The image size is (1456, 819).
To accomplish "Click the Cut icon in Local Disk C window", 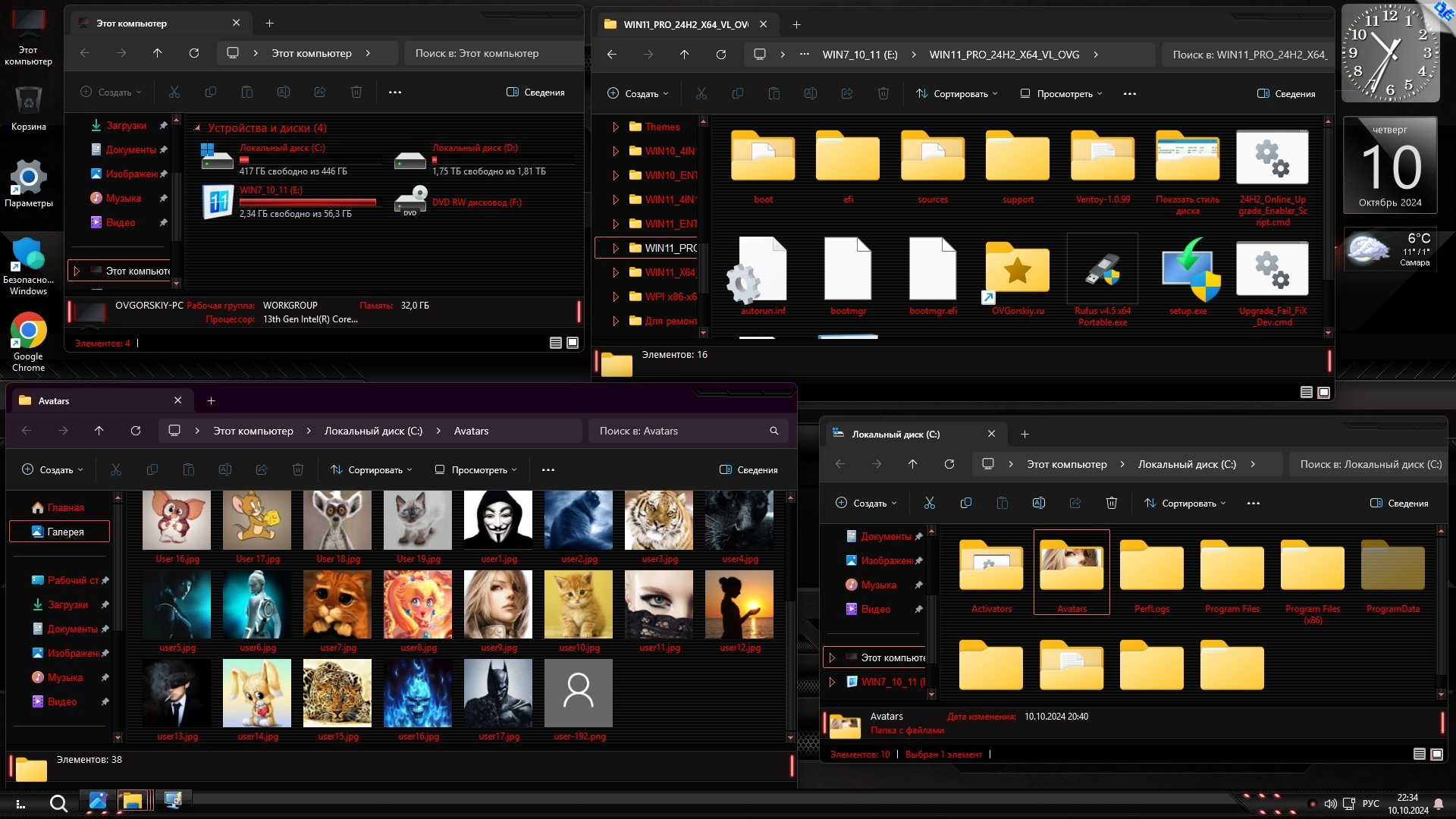I will coord(930,504).
